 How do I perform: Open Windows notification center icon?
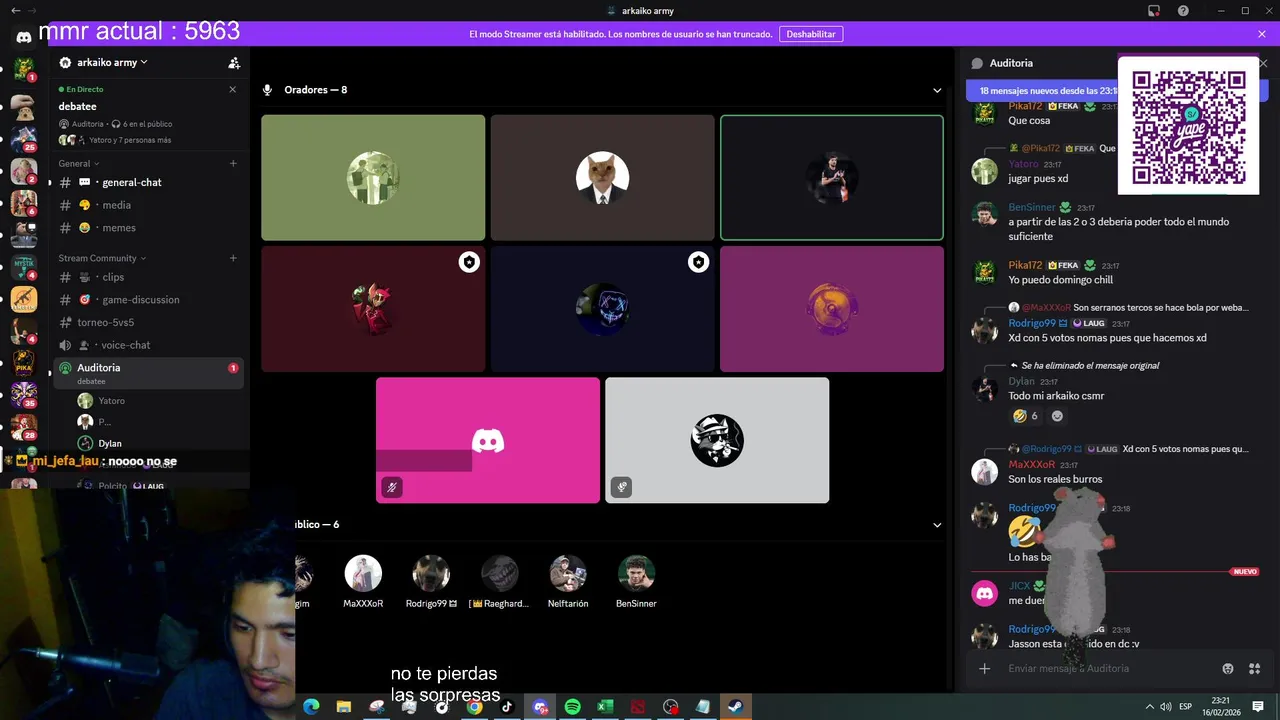pos(1258,707)
